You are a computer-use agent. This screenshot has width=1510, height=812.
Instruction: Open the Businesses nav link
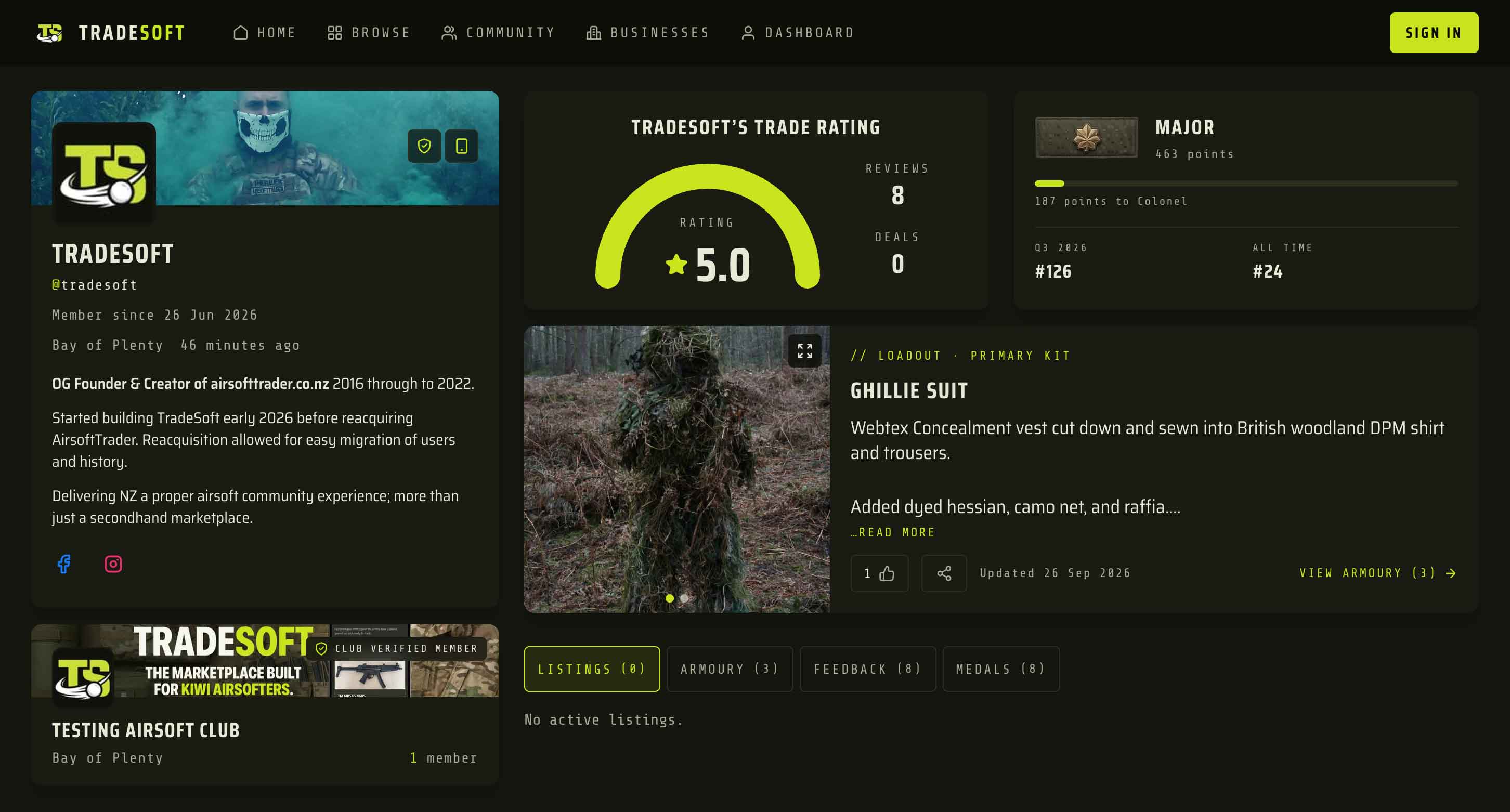[x=648, y=33]
